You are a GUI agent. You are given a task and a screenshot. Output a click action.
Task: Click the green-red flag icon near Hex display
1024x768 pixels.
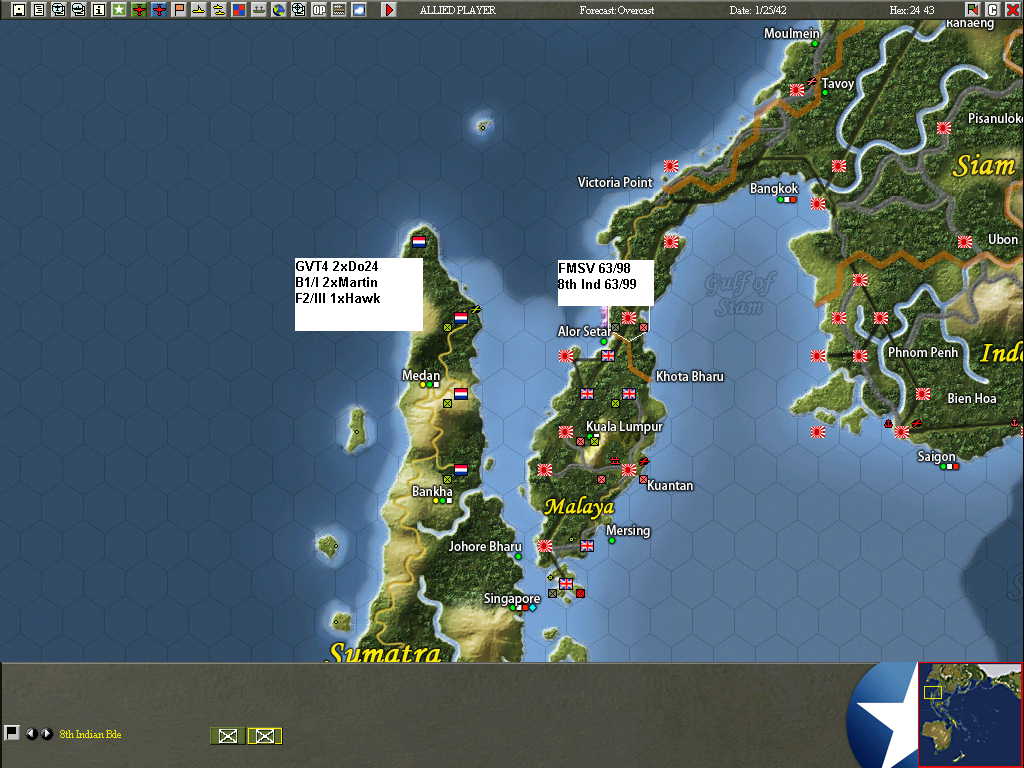[972, 10]
